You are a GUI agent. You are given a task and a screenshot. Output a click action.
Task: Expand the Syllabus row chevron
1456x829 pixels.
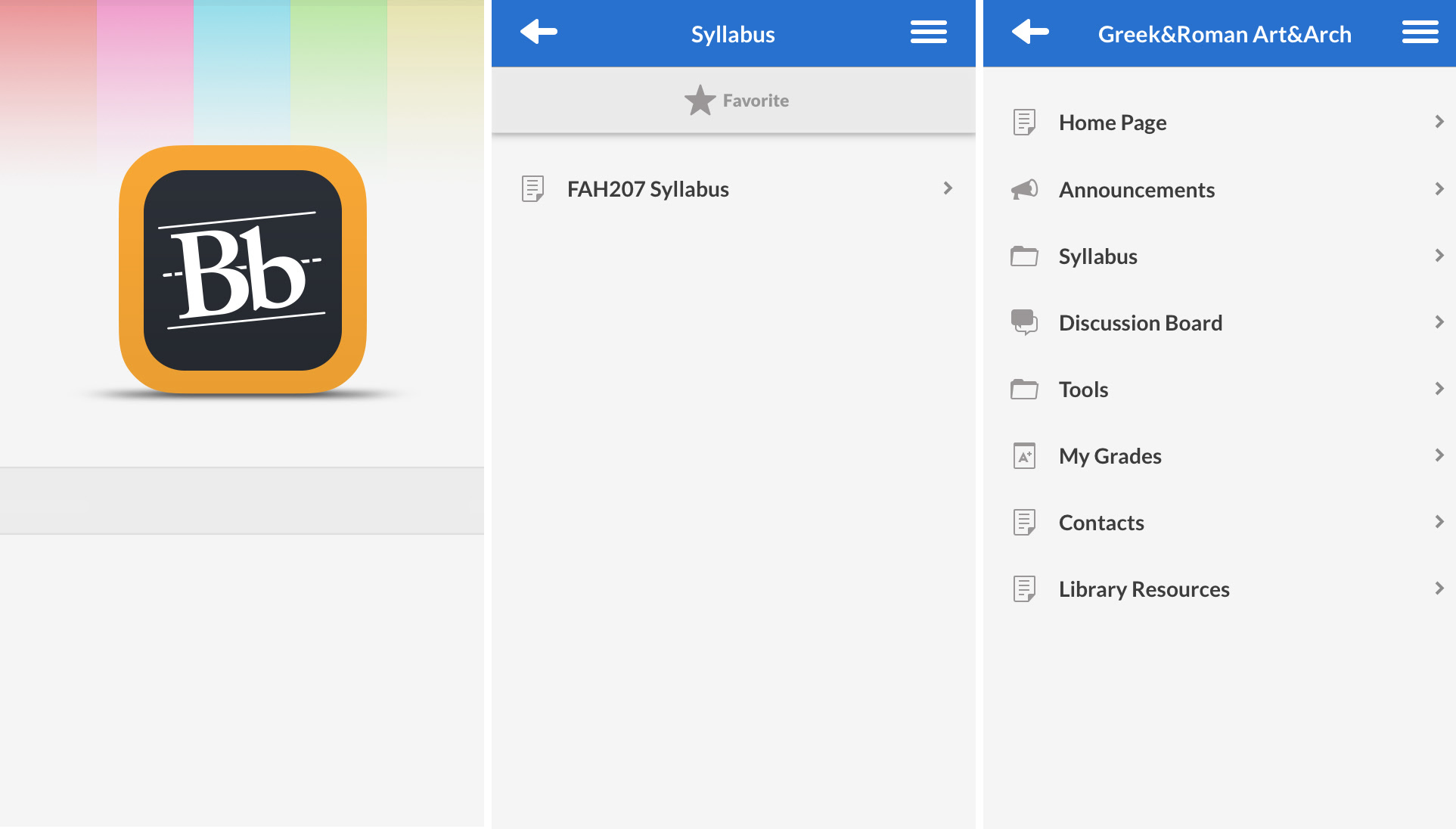(1439, 256)
